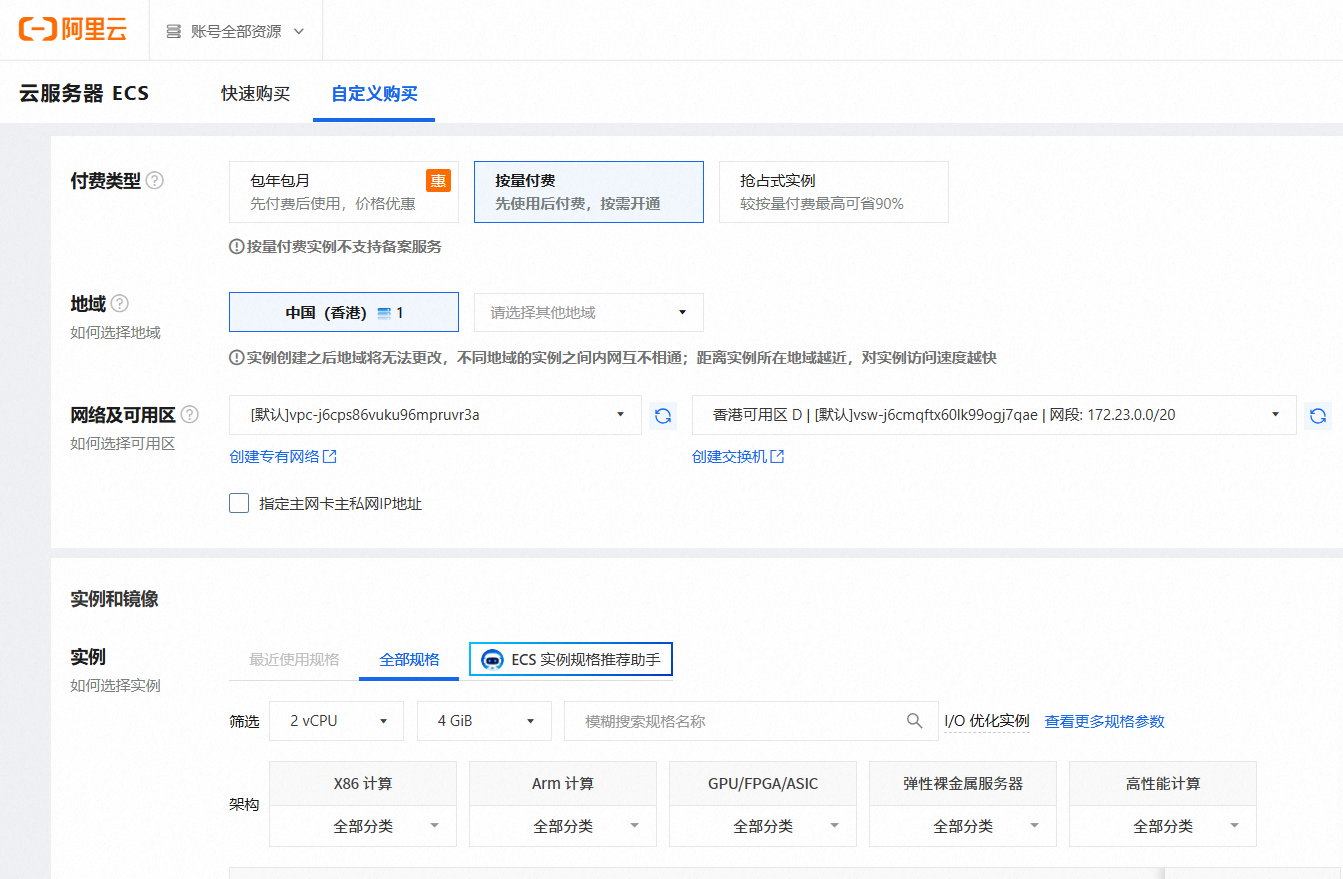The width and height of the screenshot is (1343, 879).
Task: Select X86 计算 architecture
Action: point(363,783)
